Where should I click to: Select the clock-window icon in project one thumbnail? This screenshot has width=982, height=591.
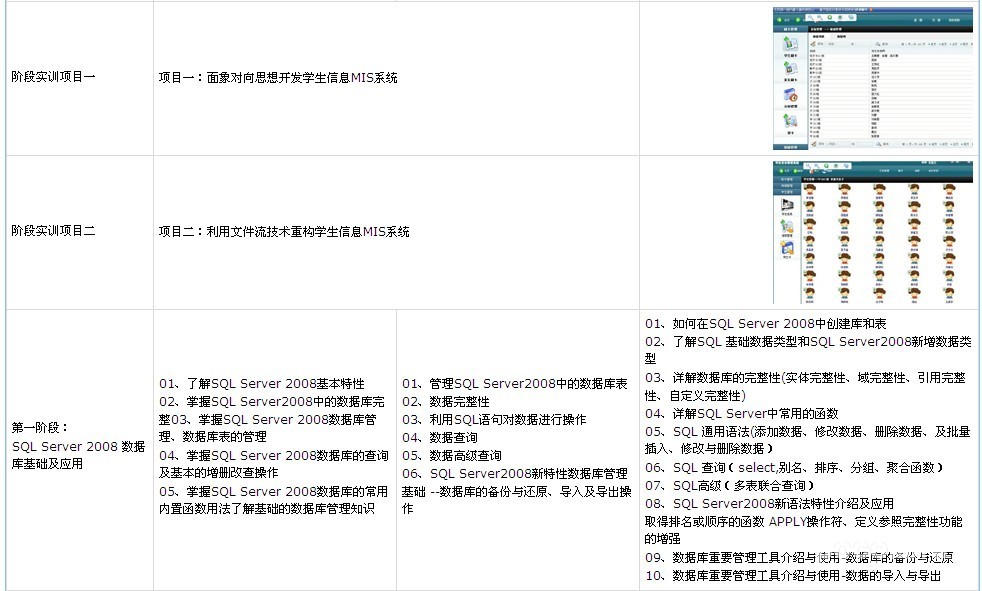[790, 96]
